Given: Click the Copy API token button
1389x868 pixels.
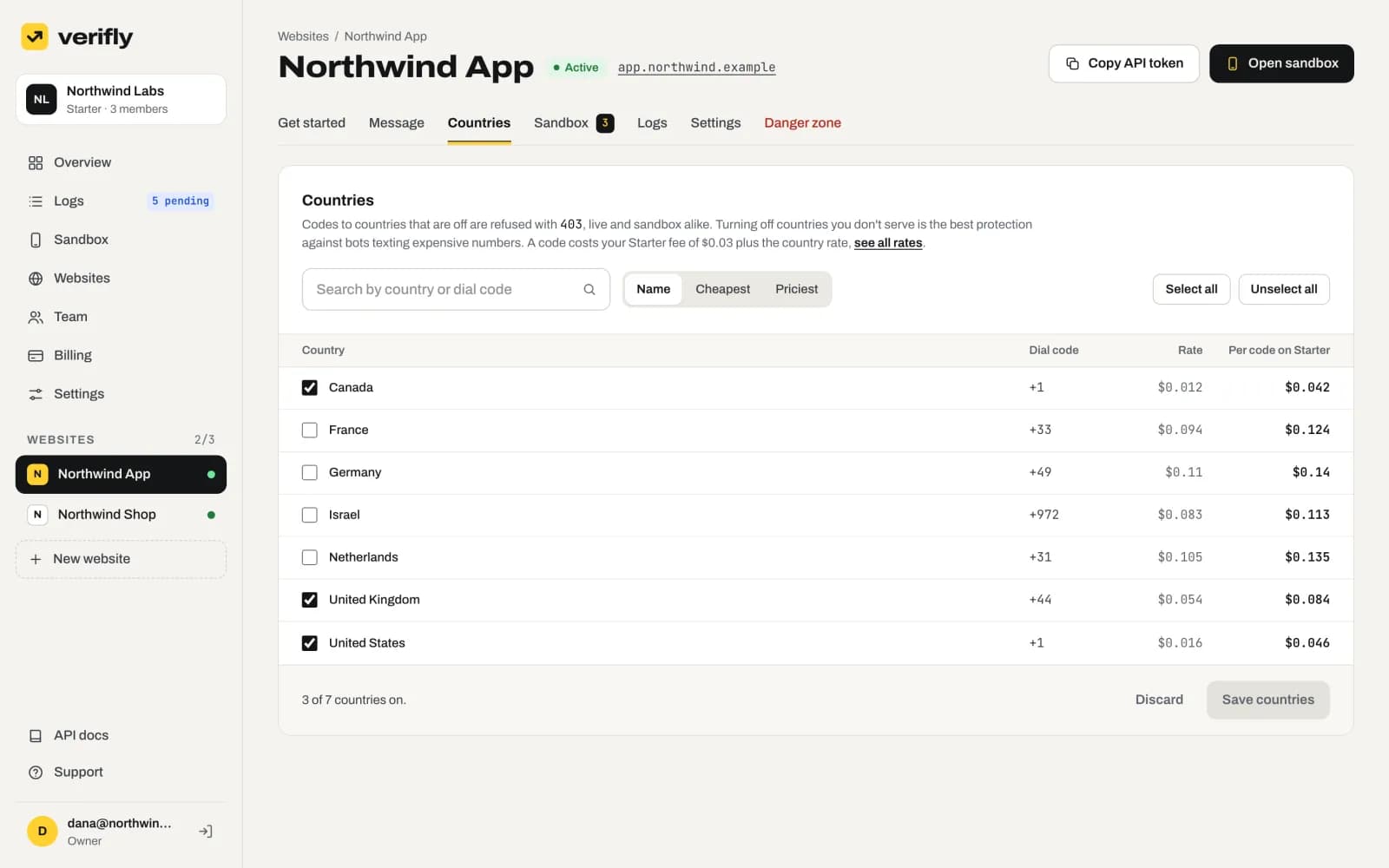Looking at the screenshot, I should pyautogui.click(x=1124, y=63).
